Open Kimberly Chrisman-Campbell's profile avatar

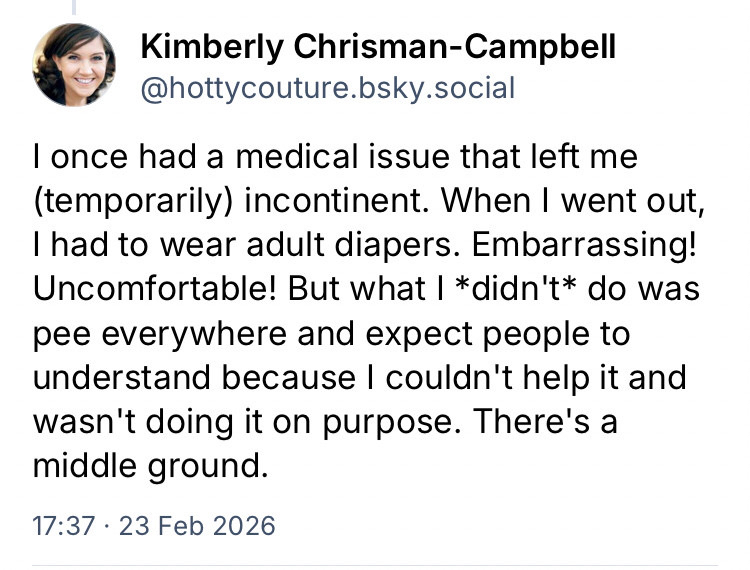75,65
